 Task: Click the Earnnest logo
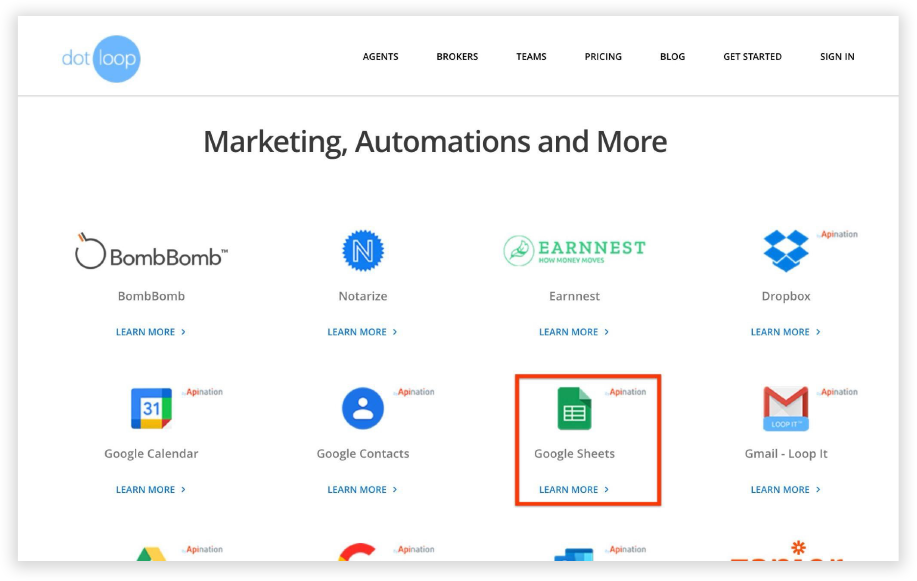click(x=574, y=250)
